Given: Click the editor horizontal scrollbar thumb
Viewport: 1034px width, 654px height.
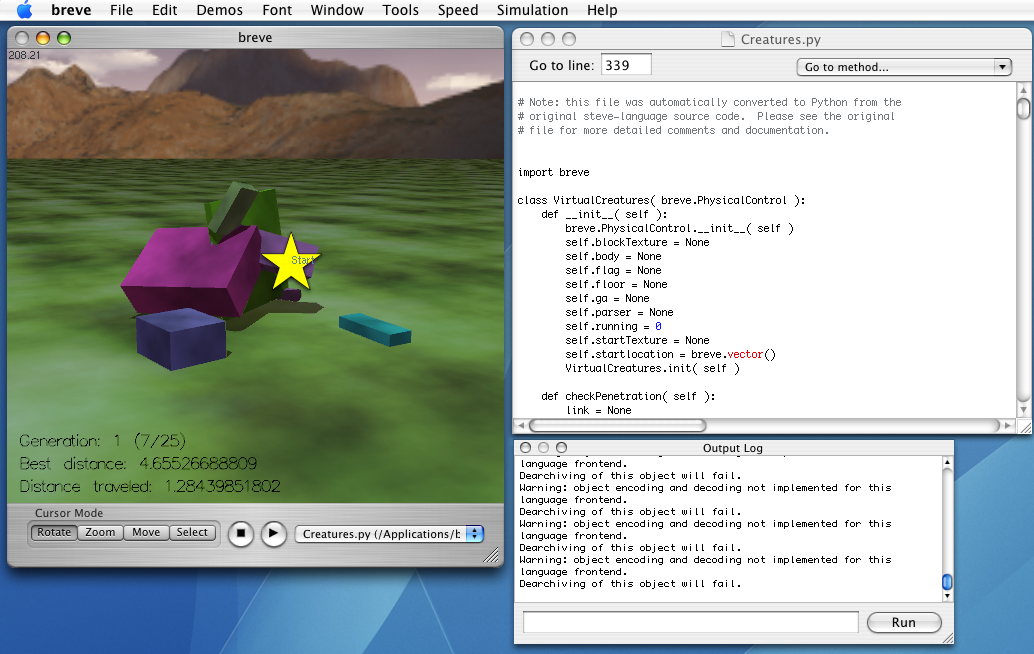Looking at the screenshot, I should 618,426.
